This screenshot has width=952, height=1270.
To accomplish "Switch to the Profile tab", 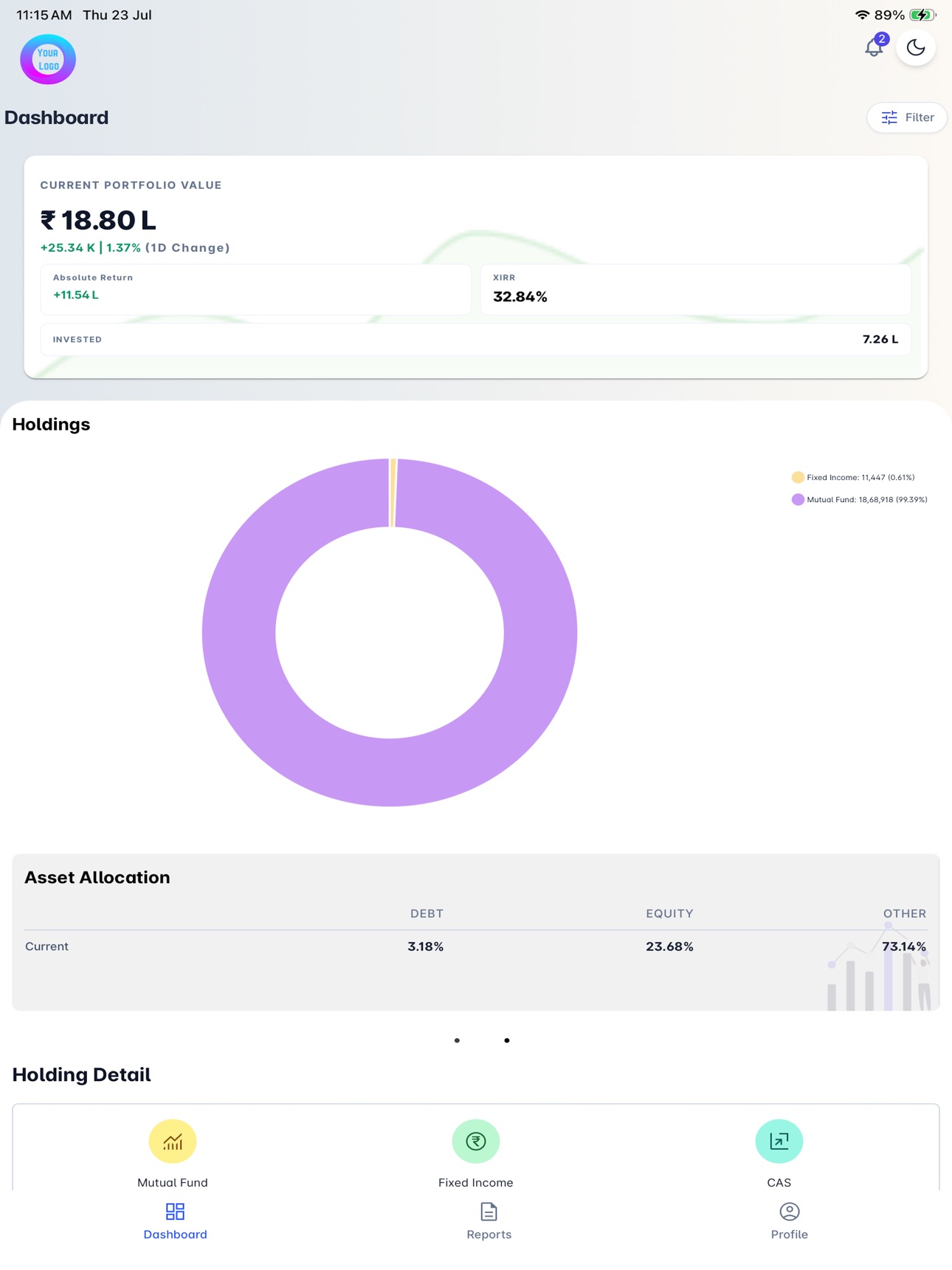I will [x=790, y=1221].
